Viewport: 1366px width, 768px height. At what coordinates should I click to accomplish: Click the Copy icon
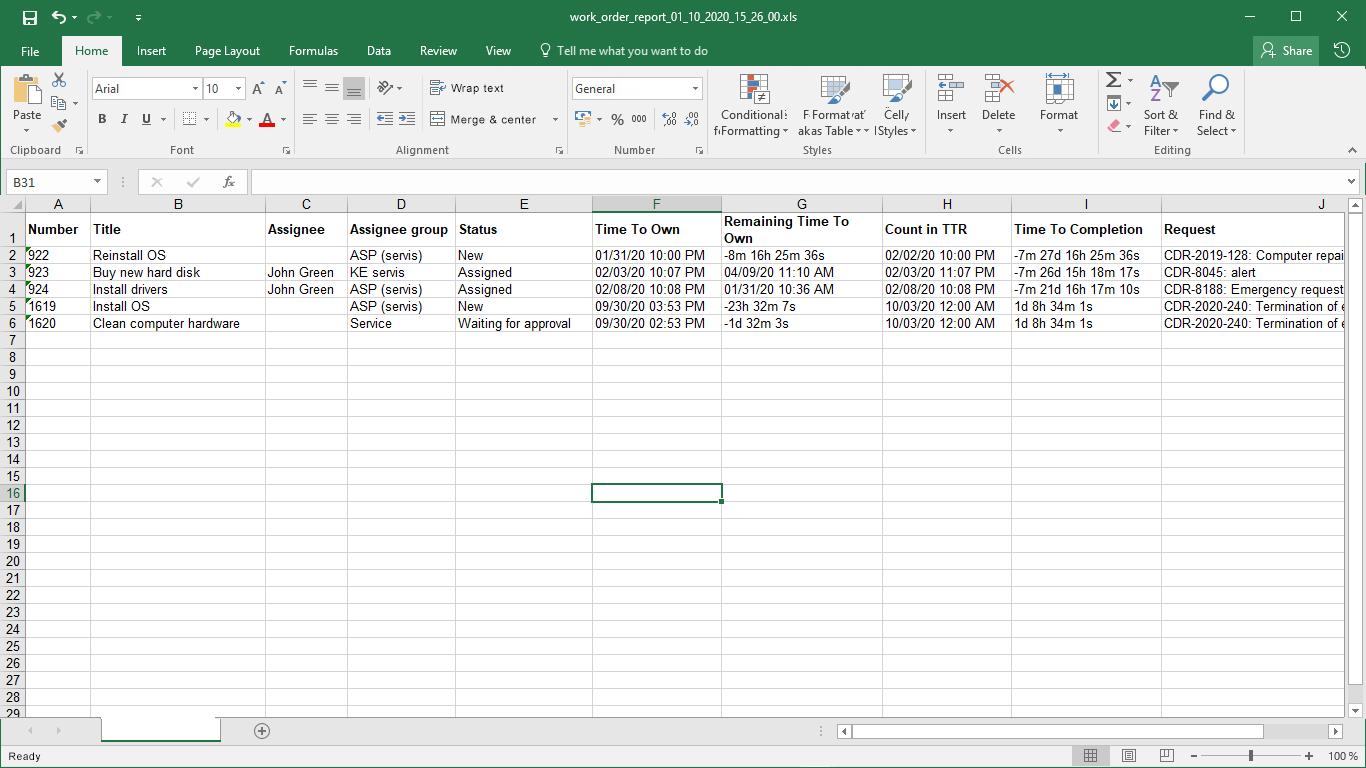pyautogui.click(x=58, y=103)
